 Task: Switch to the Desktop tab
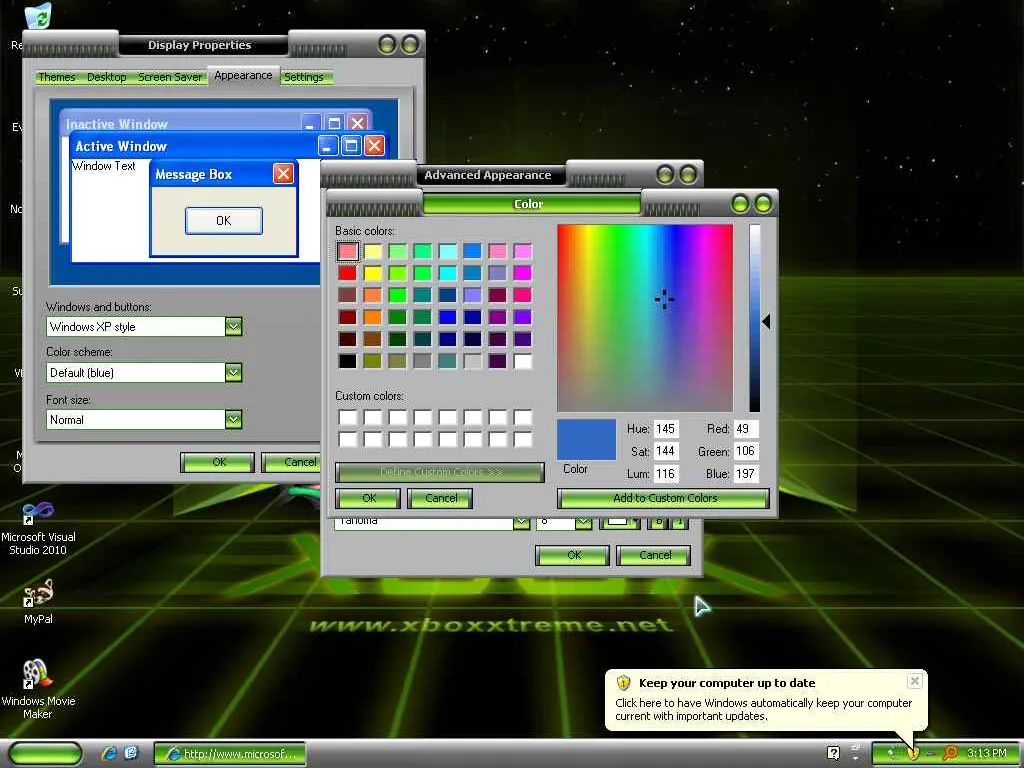click(106, 77)
